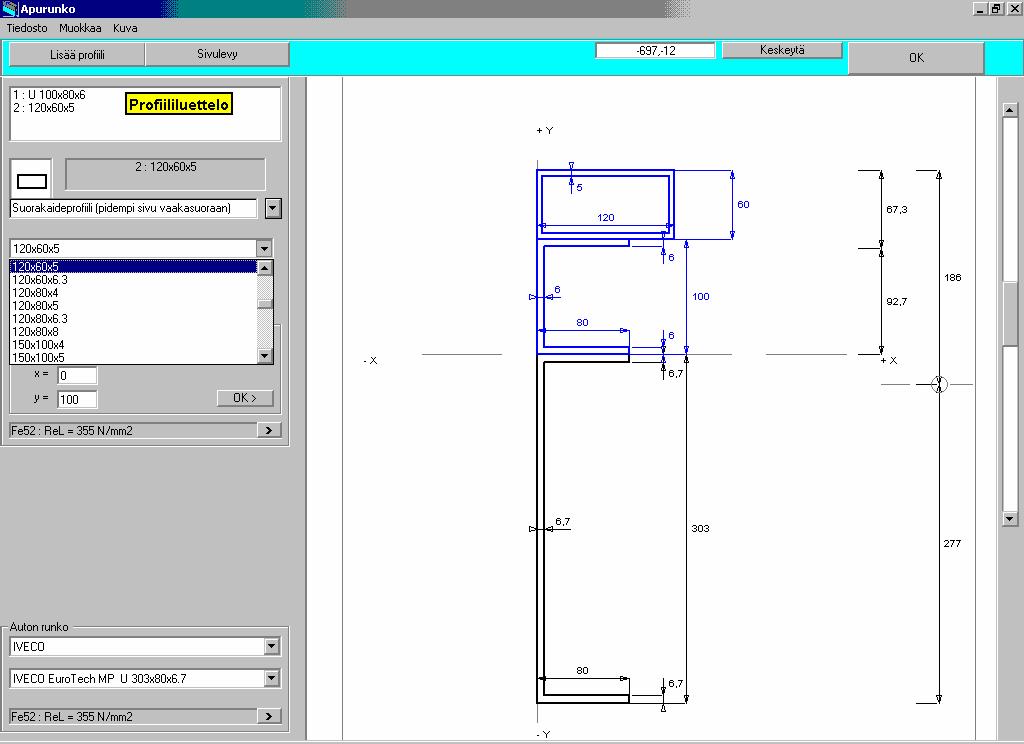Choose 150x100x4 in the size list
The width and height of the screenshot is (1024, 744).
pos(133,345)
